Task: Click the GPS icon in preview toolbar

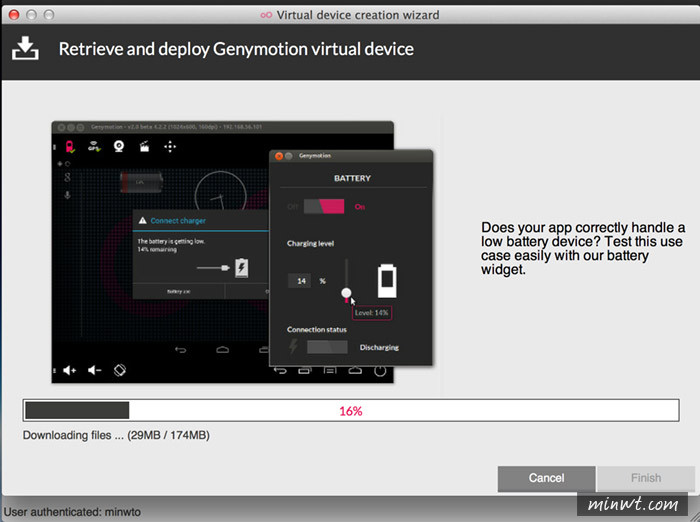Action: pos(94,146)
